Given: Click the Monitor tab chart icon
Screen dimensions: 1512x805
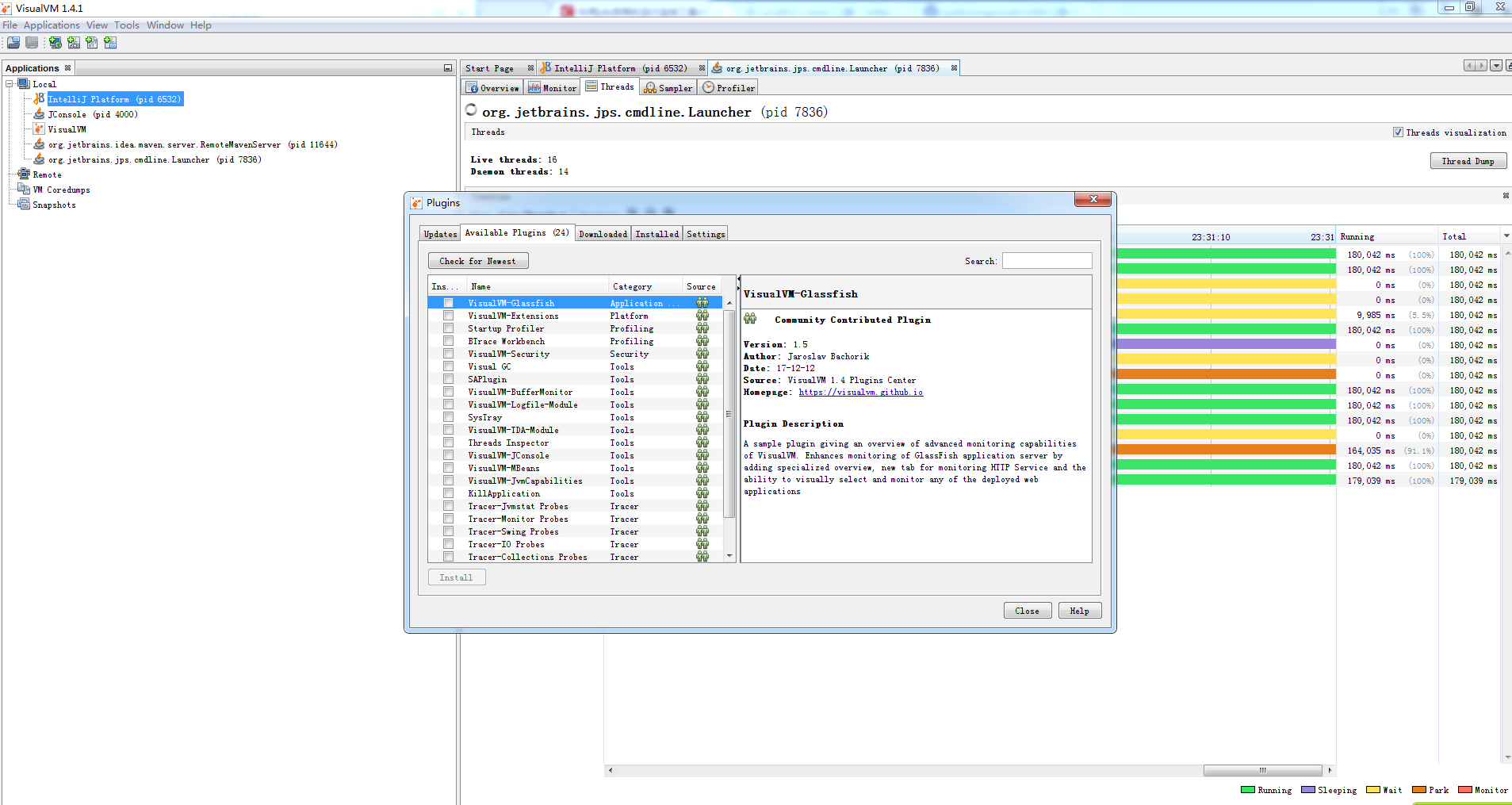Looking at the screenshot, I should tap(534, 88).
